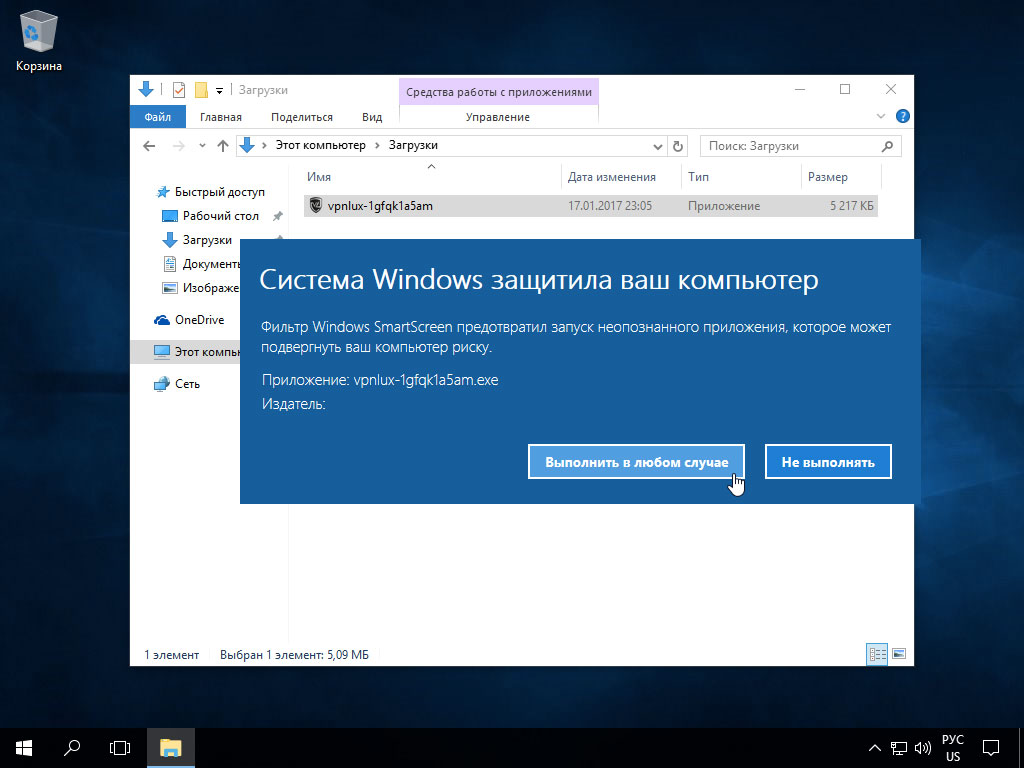This screenshot has width=1024, height=768.
Task: Open Explorer help question mark icon
Action: point(903,116)
